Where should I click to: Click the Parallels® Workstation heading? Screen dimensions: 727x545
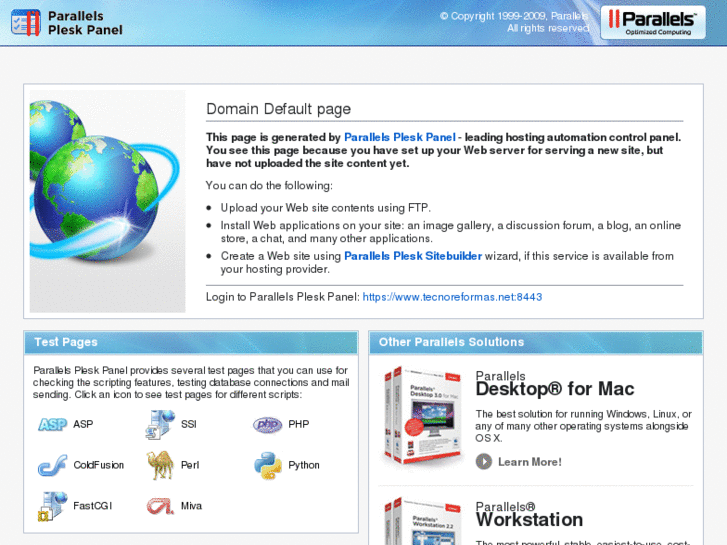pos(529,514)
